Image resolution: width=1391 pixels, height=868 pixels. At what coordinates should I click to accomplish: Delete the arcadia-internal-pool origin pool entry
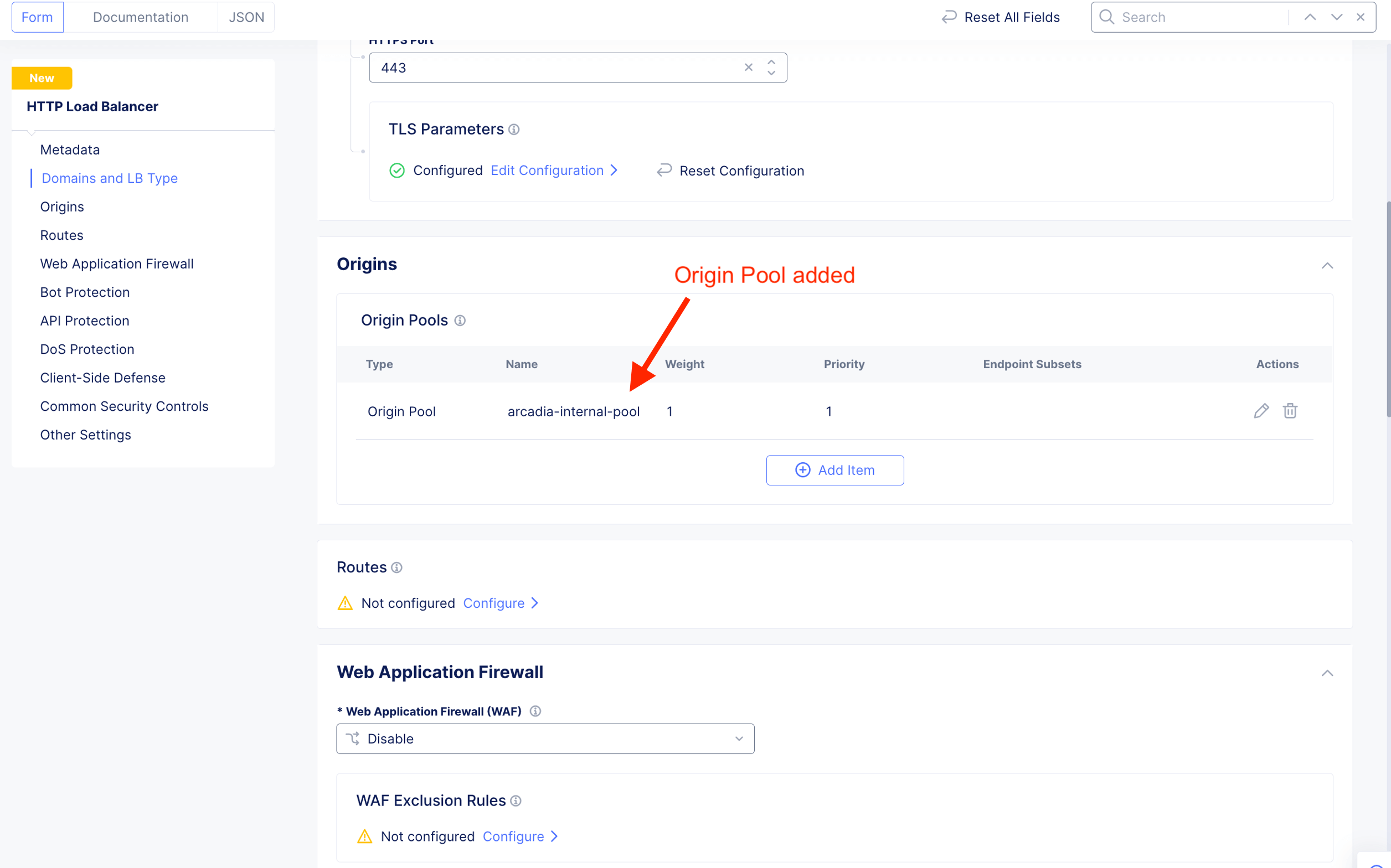pyautogui.click(x=1290, y=411)
